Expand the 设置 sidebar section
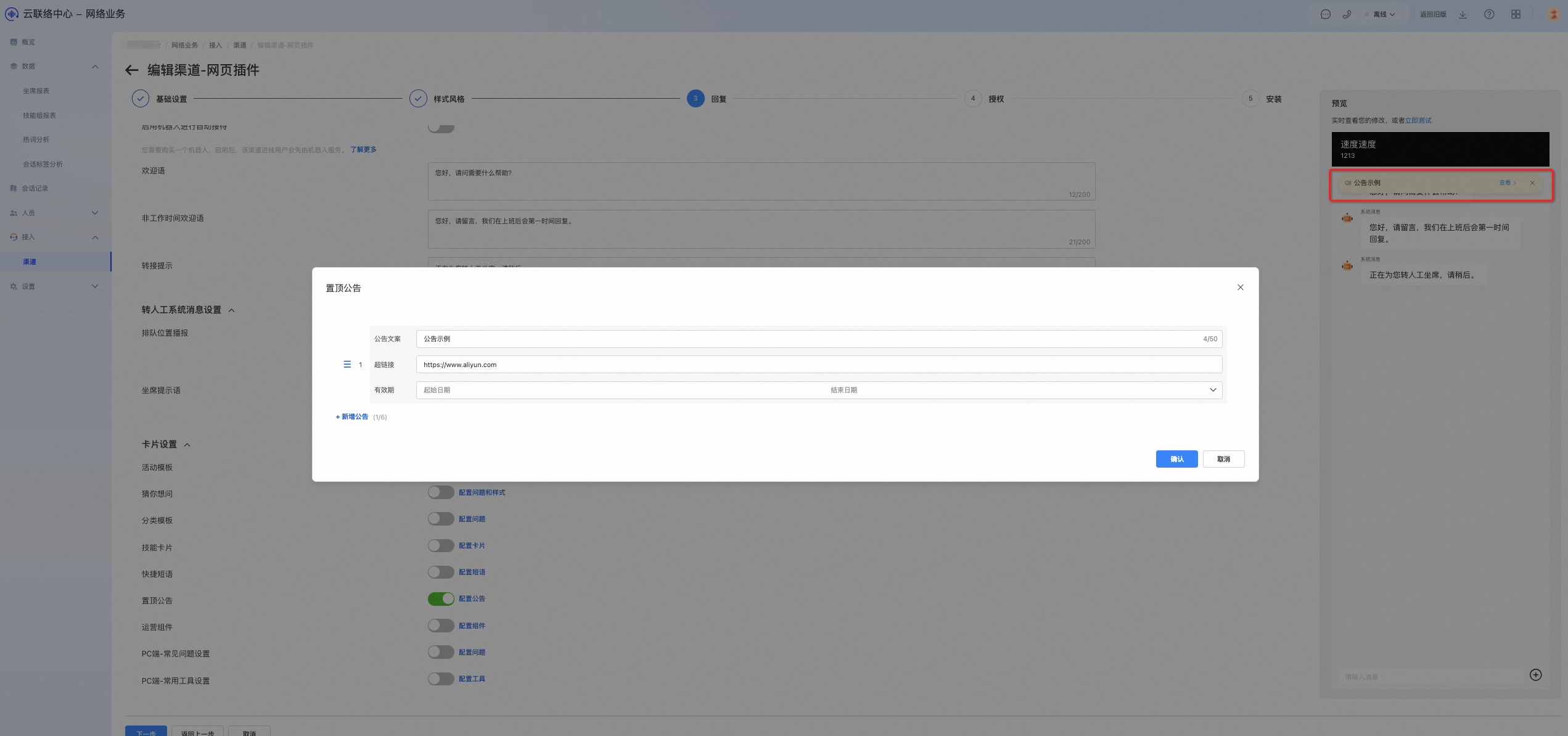The height and width of the screenshot is (736, 1568). click(x=95, y=286)
